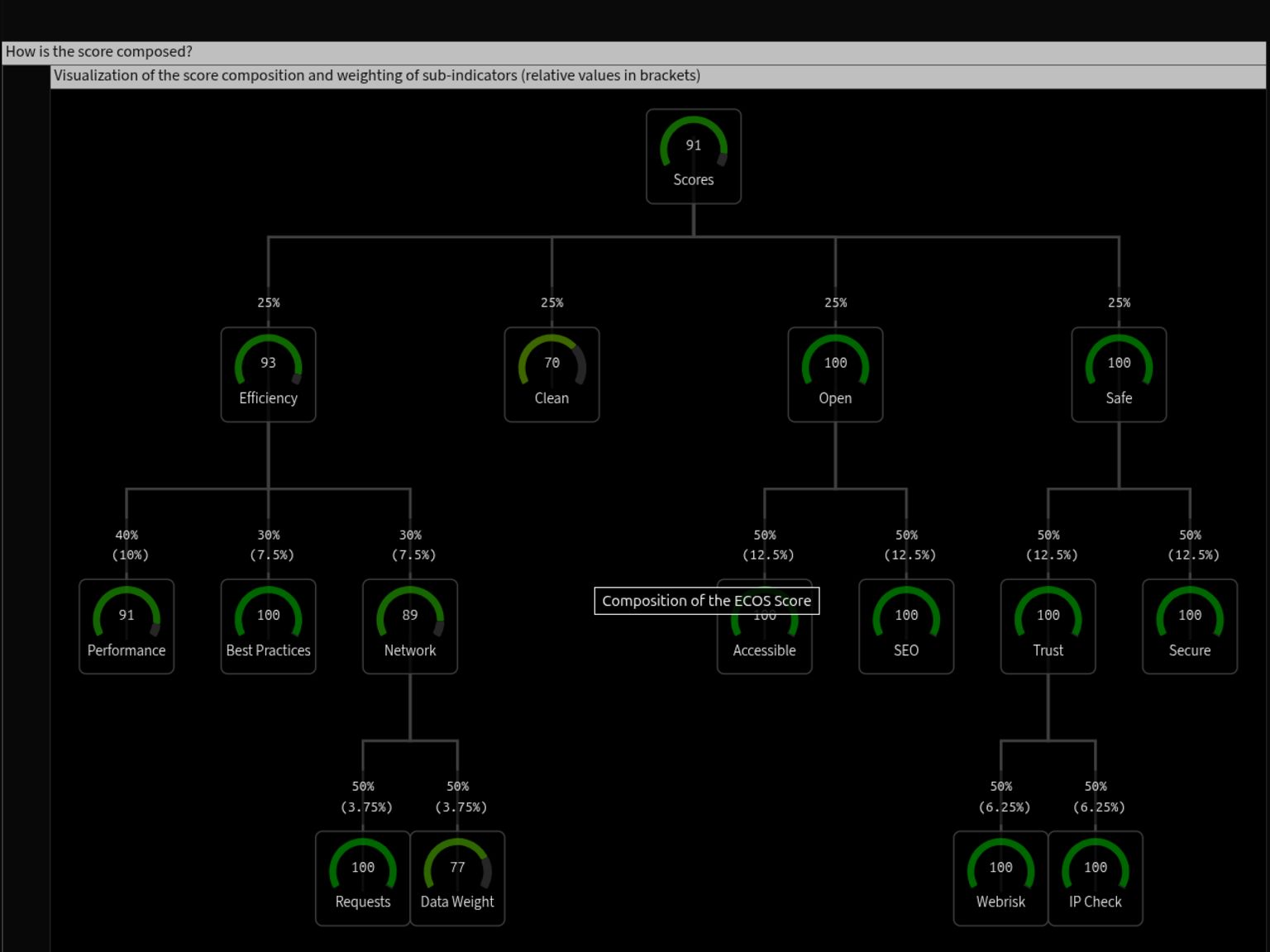Click the SEO score gauge
This screenshot has height=952, width=1270.
pyautogui.click(x=905, y=626)
